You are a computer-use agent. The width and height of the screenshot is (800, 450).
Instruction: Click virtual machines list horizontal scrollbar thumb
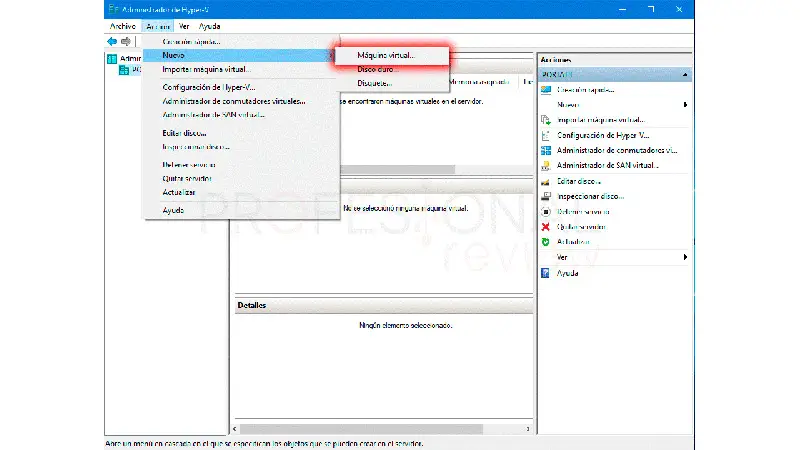pos(397,169)
